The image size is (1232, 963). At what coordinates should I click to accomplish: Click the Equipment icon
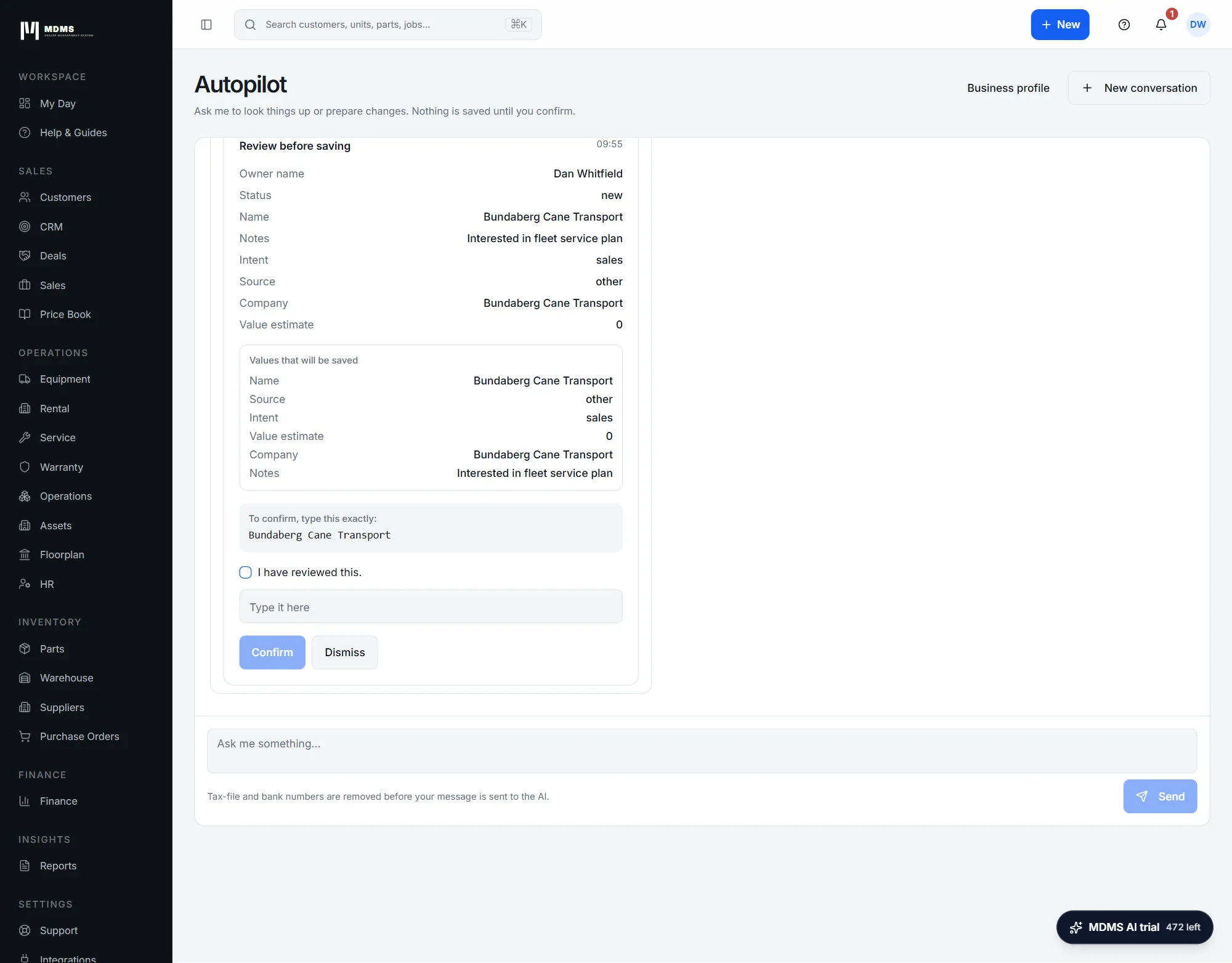[x=25, y=379]
